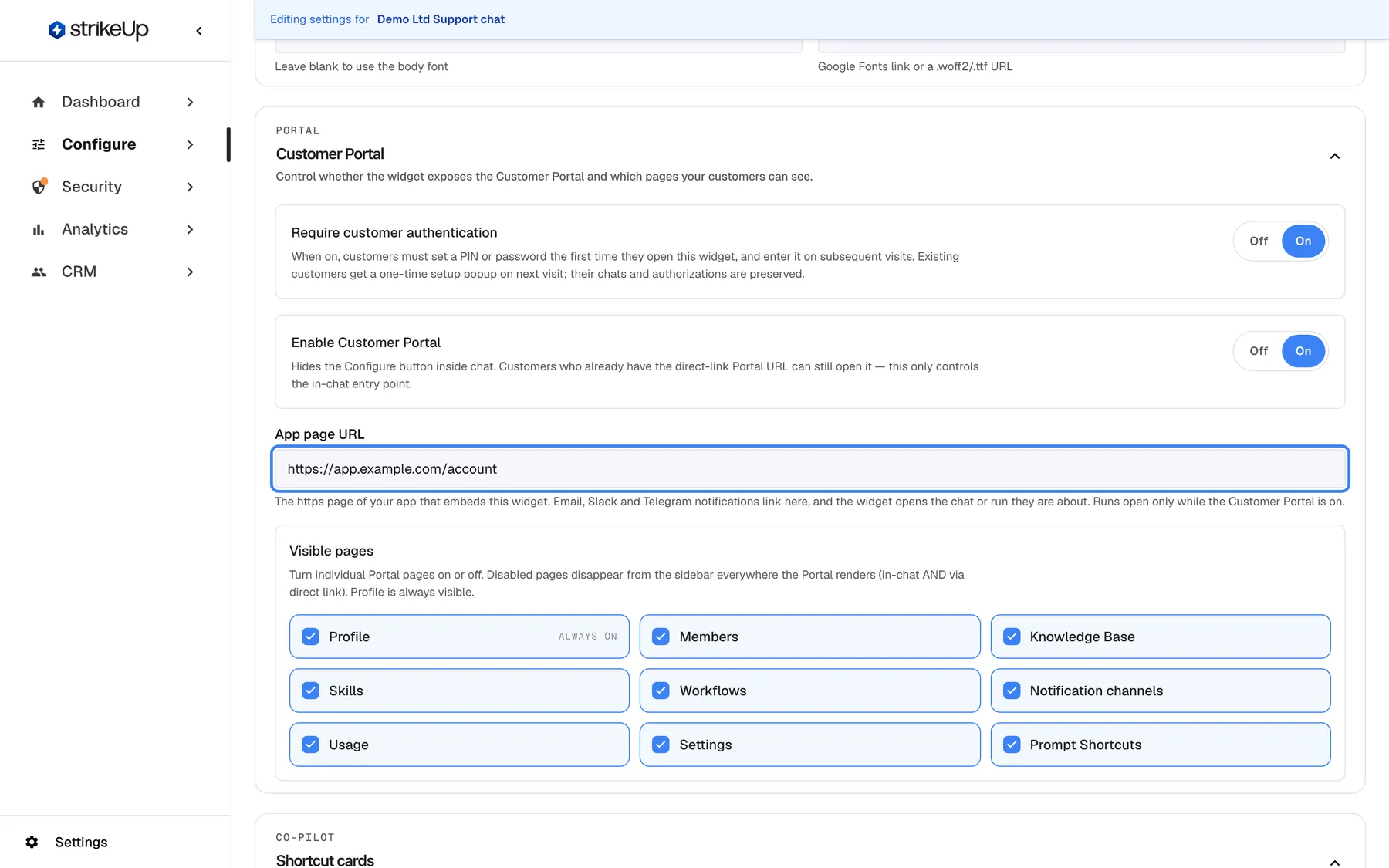Uncheck the Settings page checkbox

(661, 745)
